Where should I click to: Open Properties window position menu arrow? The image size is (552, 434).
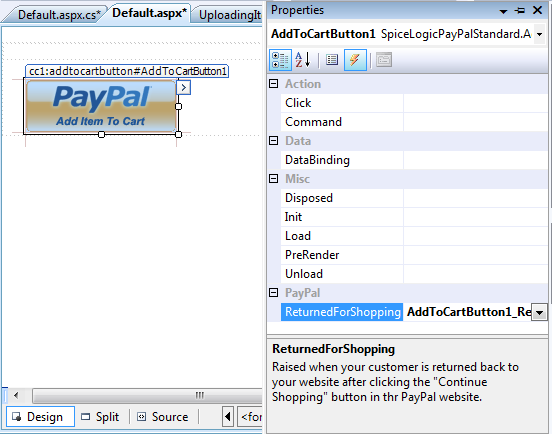(x=503, y=11)
